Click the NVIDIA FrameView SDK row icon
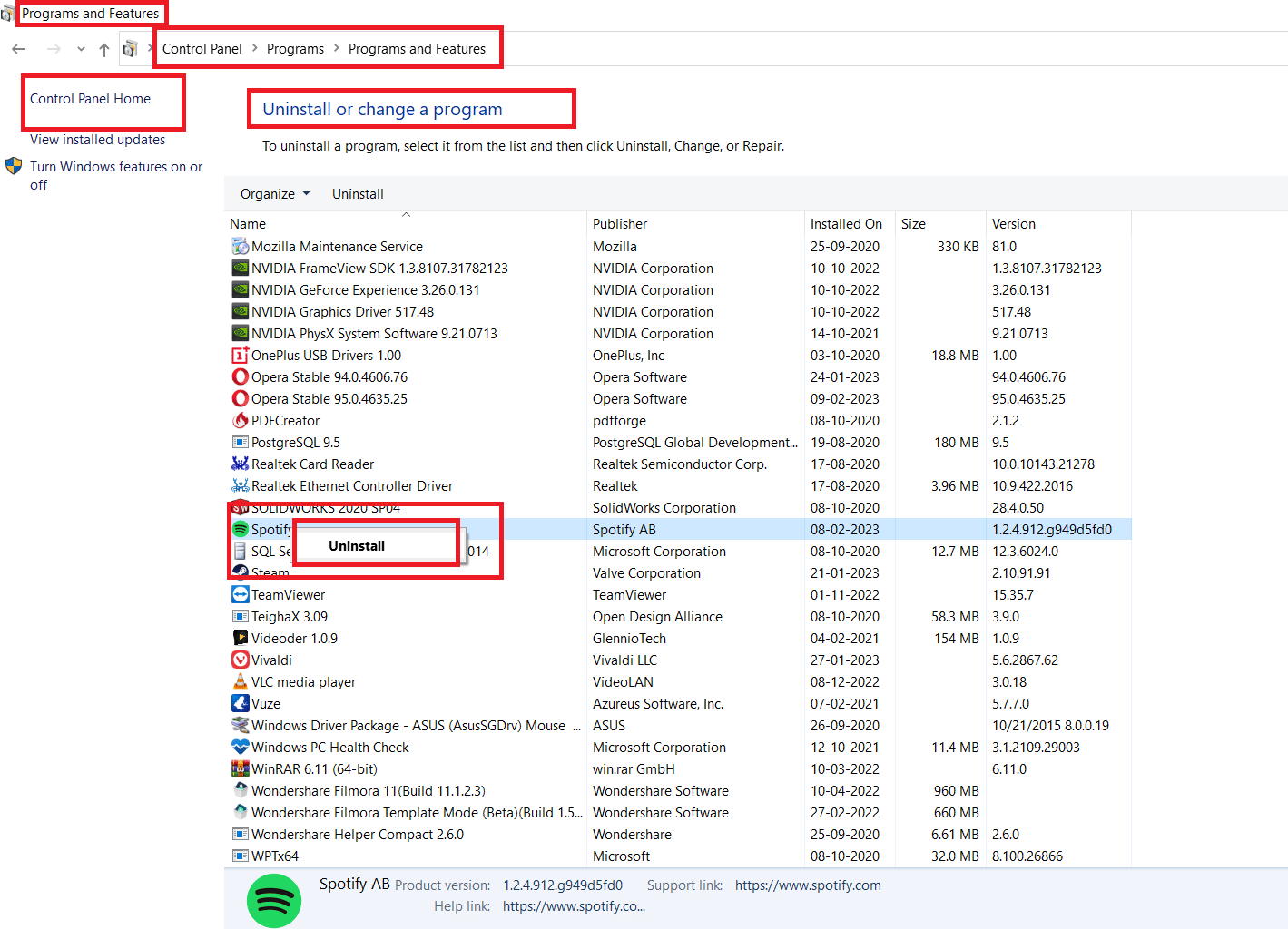 click(241, 269)
